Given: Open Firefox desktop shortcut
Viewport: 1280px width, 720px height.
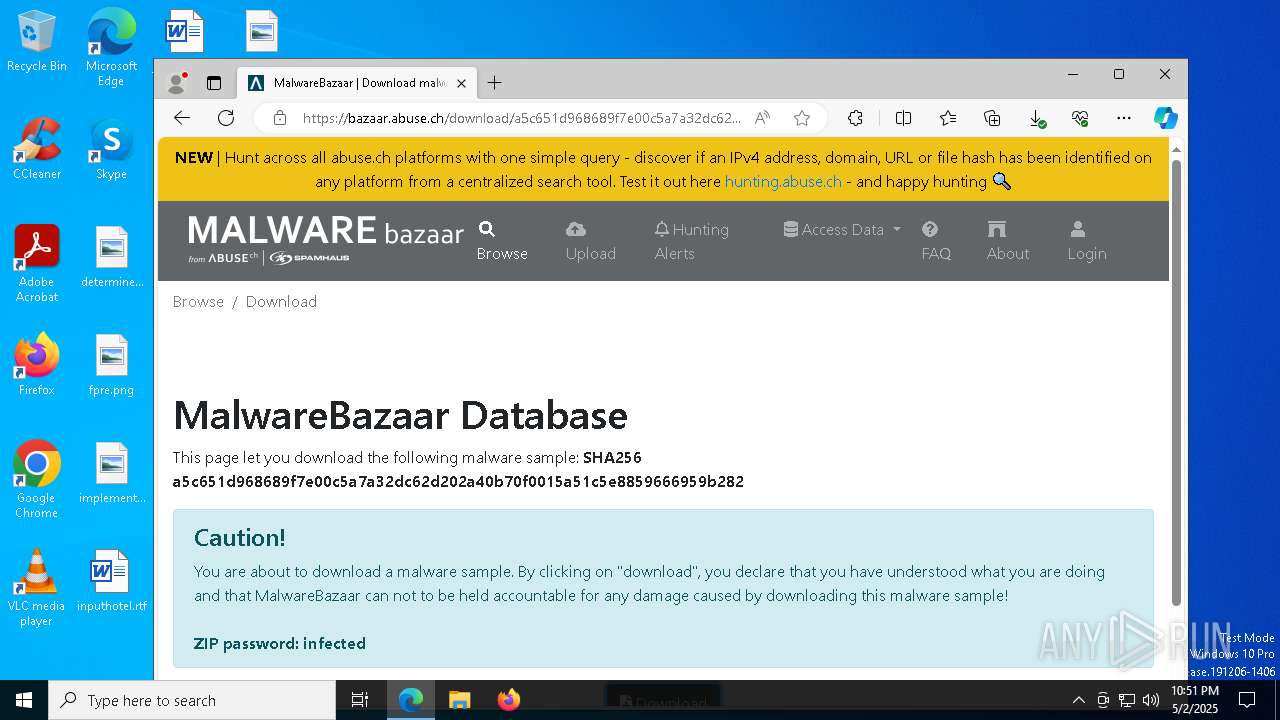Looking at the screenshot, I should [x=37, y=365].
